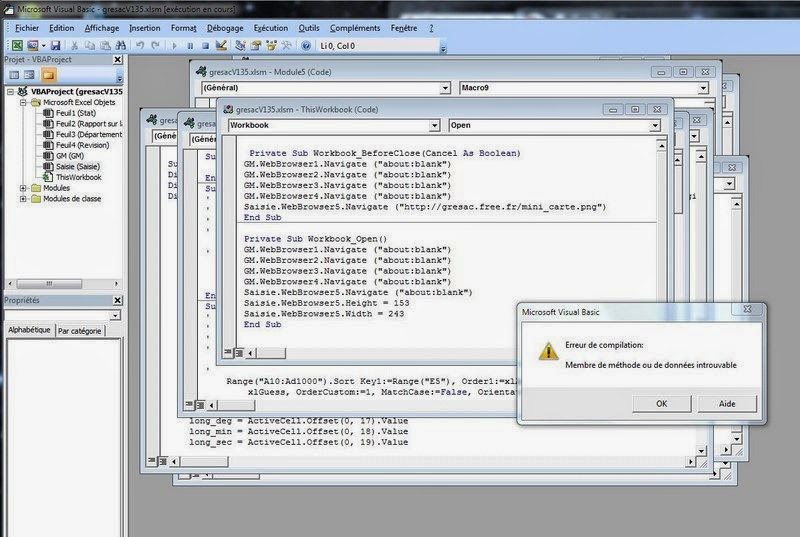
Task: Open the Débogage menu
Action: (225, 28)
